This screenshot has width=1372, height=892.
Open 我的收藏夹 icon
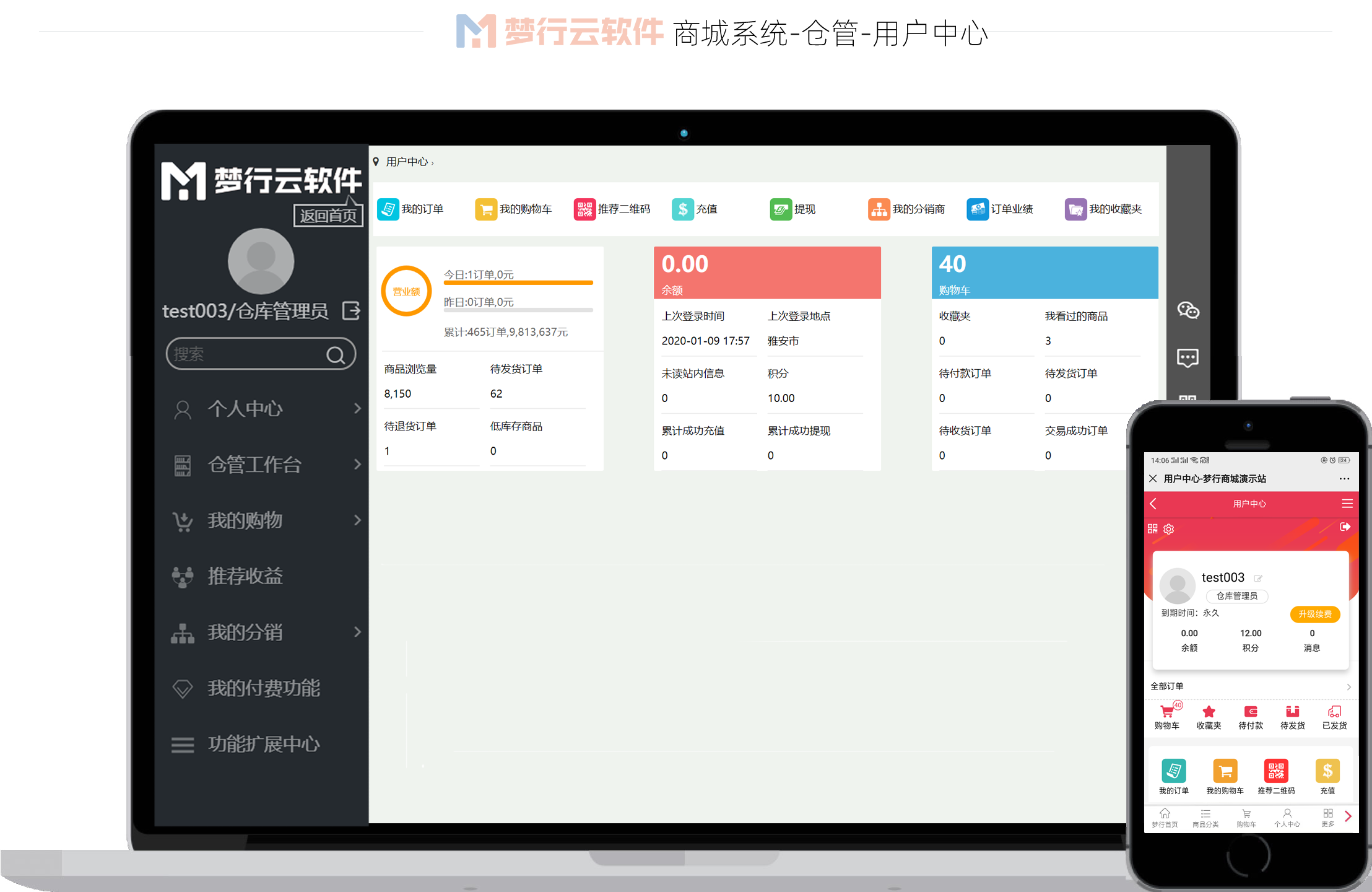1076,209
